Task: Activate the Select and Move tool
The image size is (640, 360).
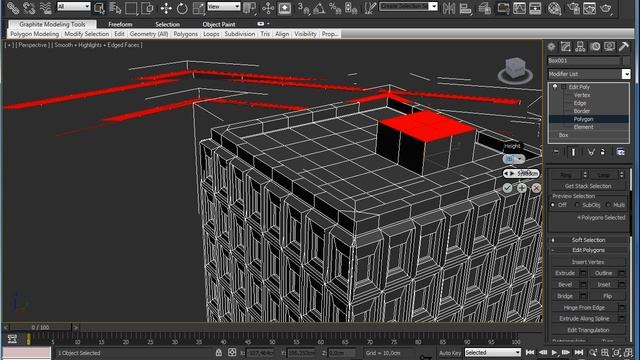Action: [166, 7]
